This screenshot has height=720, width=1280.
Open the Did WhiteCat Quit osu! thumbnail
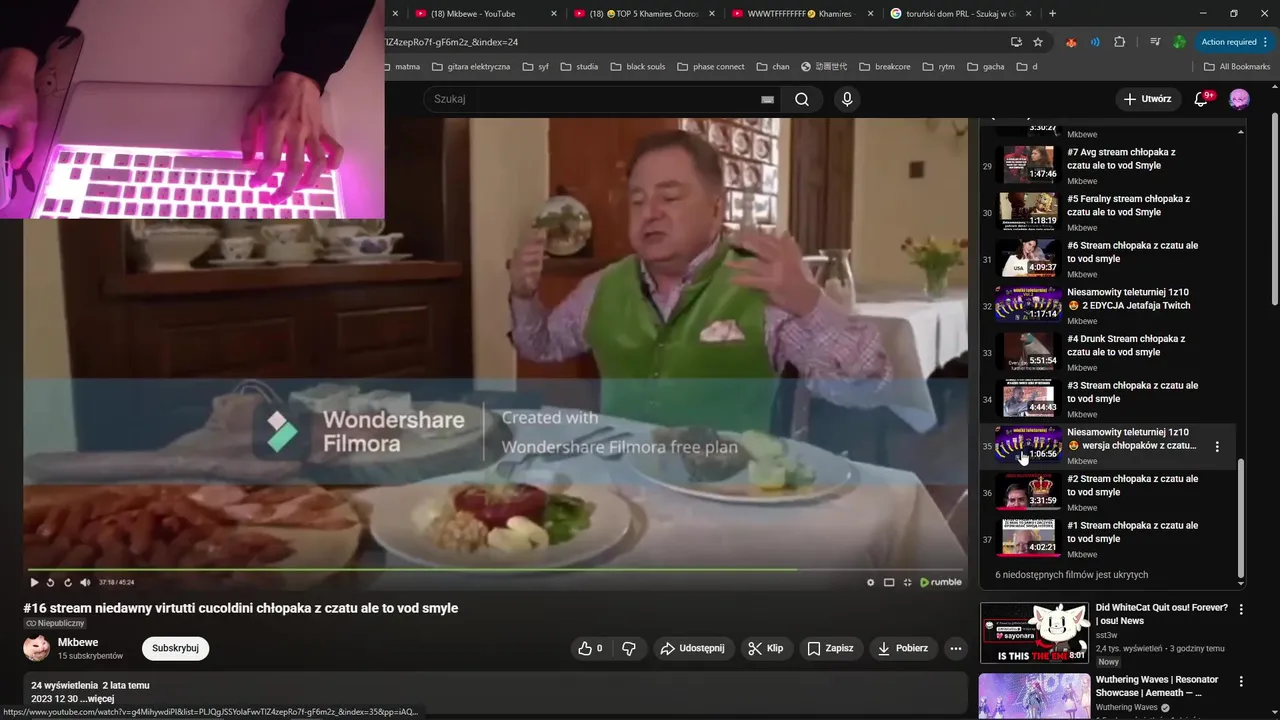click(1034, 633)
